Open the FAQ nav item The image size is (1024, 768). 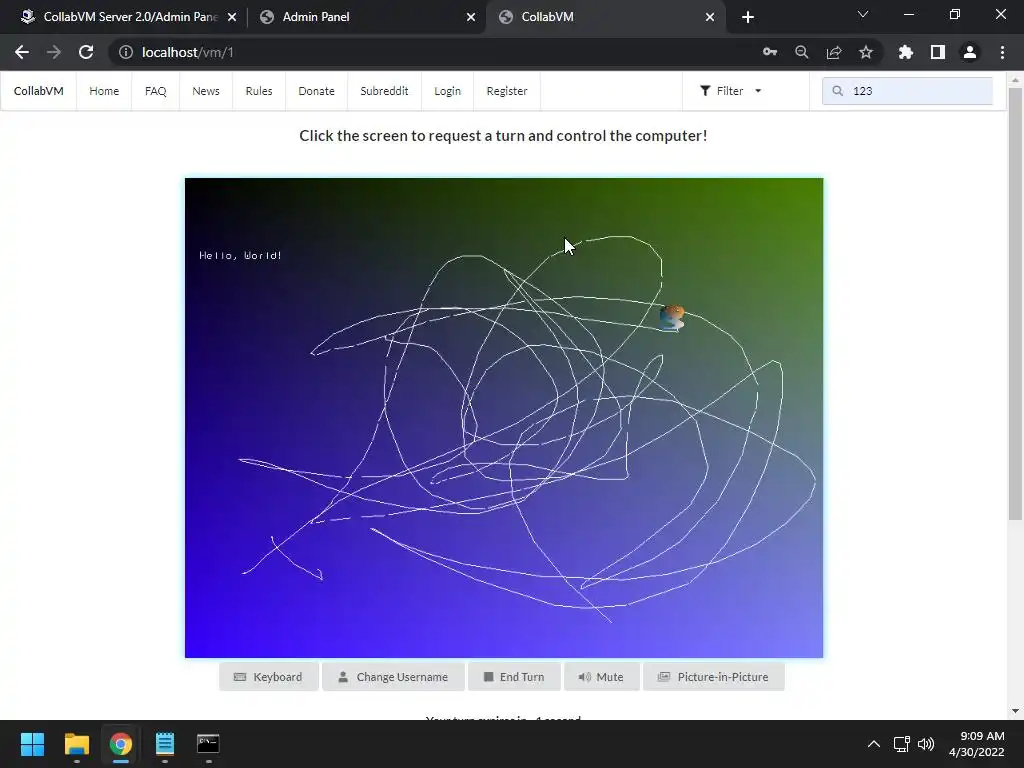tap(155, 91)
